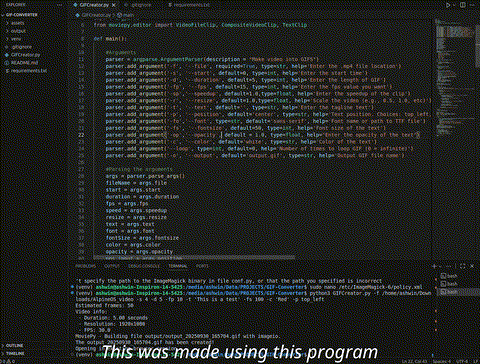Expand the output folder
Image resolution: width=480 pixels, height=364 pixels.
tap(18, 31)
